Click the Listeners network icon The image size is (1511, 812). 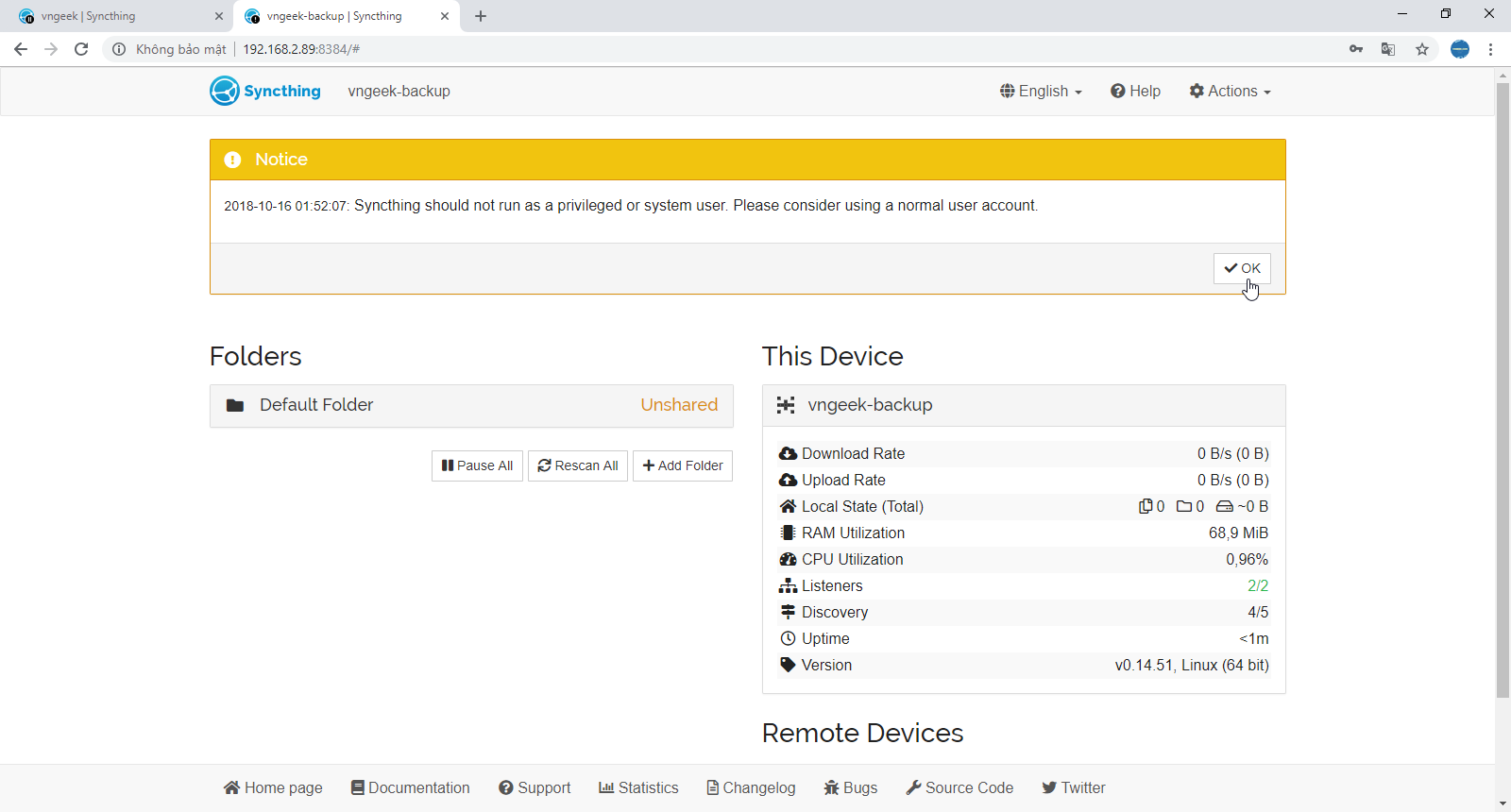(x=788, y=585)
